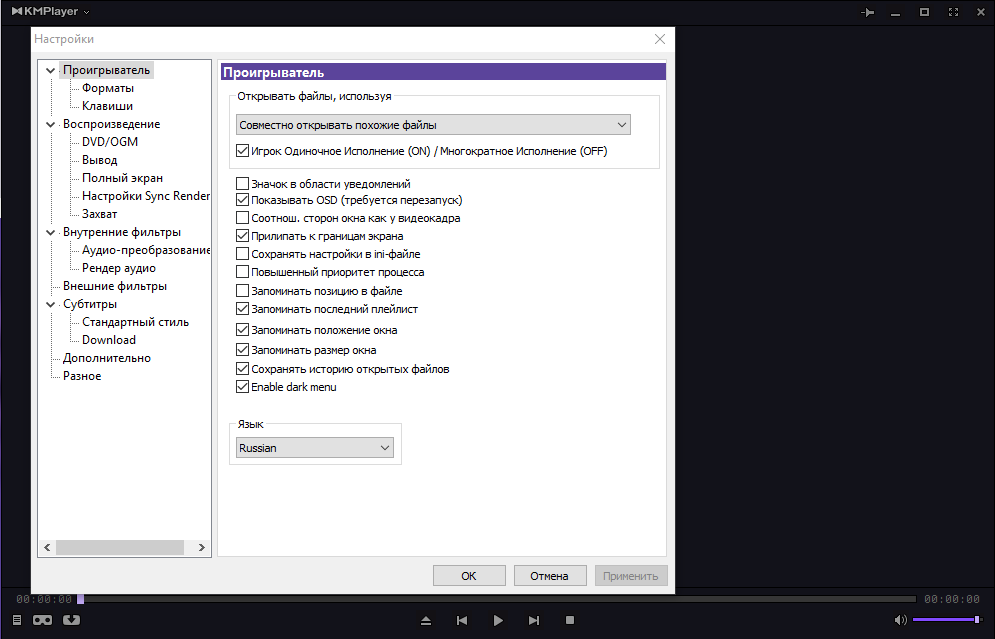Toggle fullscreen icon in KMPlayer title bar
The image size is (995, 639).
point(953,12)
